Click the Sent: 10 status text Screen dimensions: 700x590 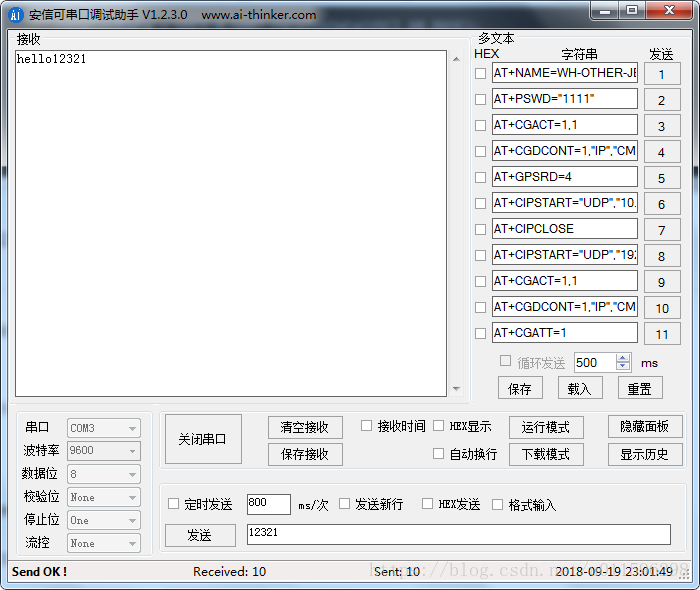(x=397, y=572)
